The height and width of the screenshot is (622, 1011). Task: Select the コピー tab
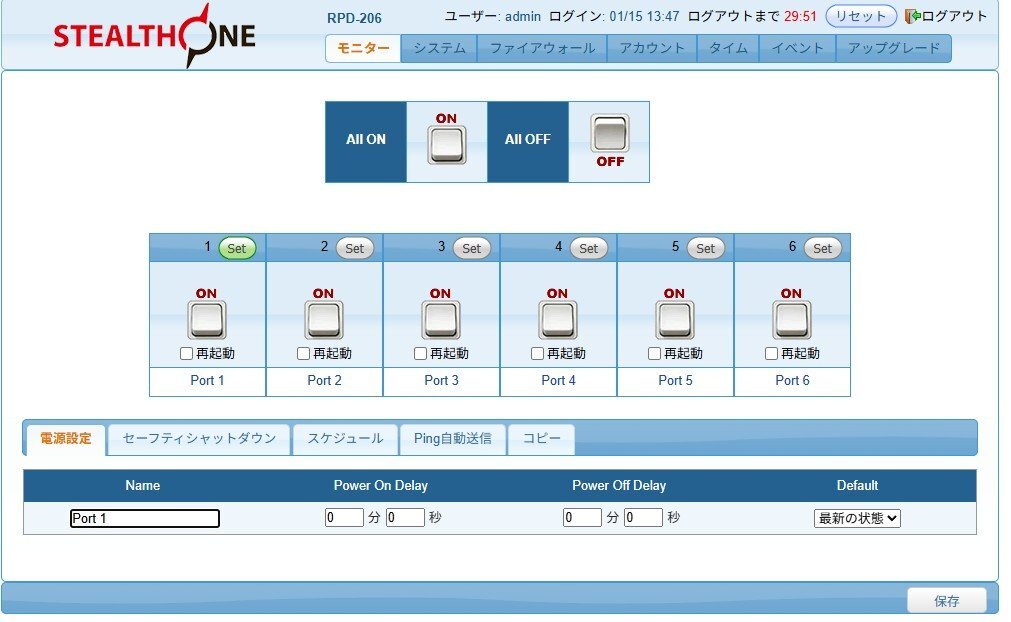542,439
